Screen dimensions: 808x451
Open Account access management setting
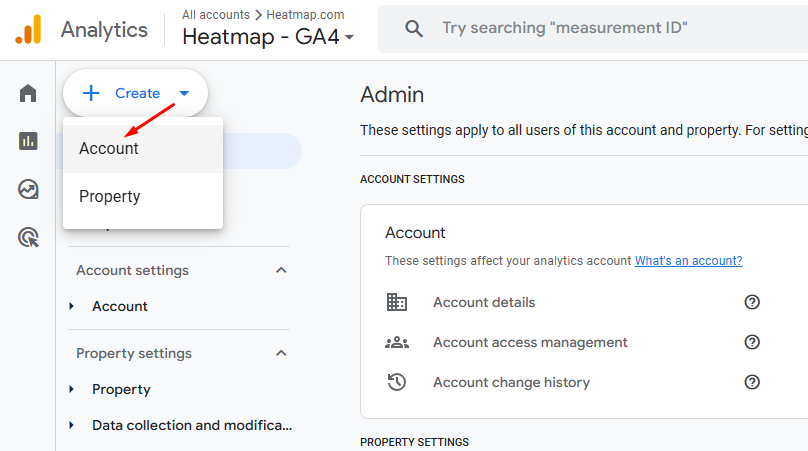point(530,342)
